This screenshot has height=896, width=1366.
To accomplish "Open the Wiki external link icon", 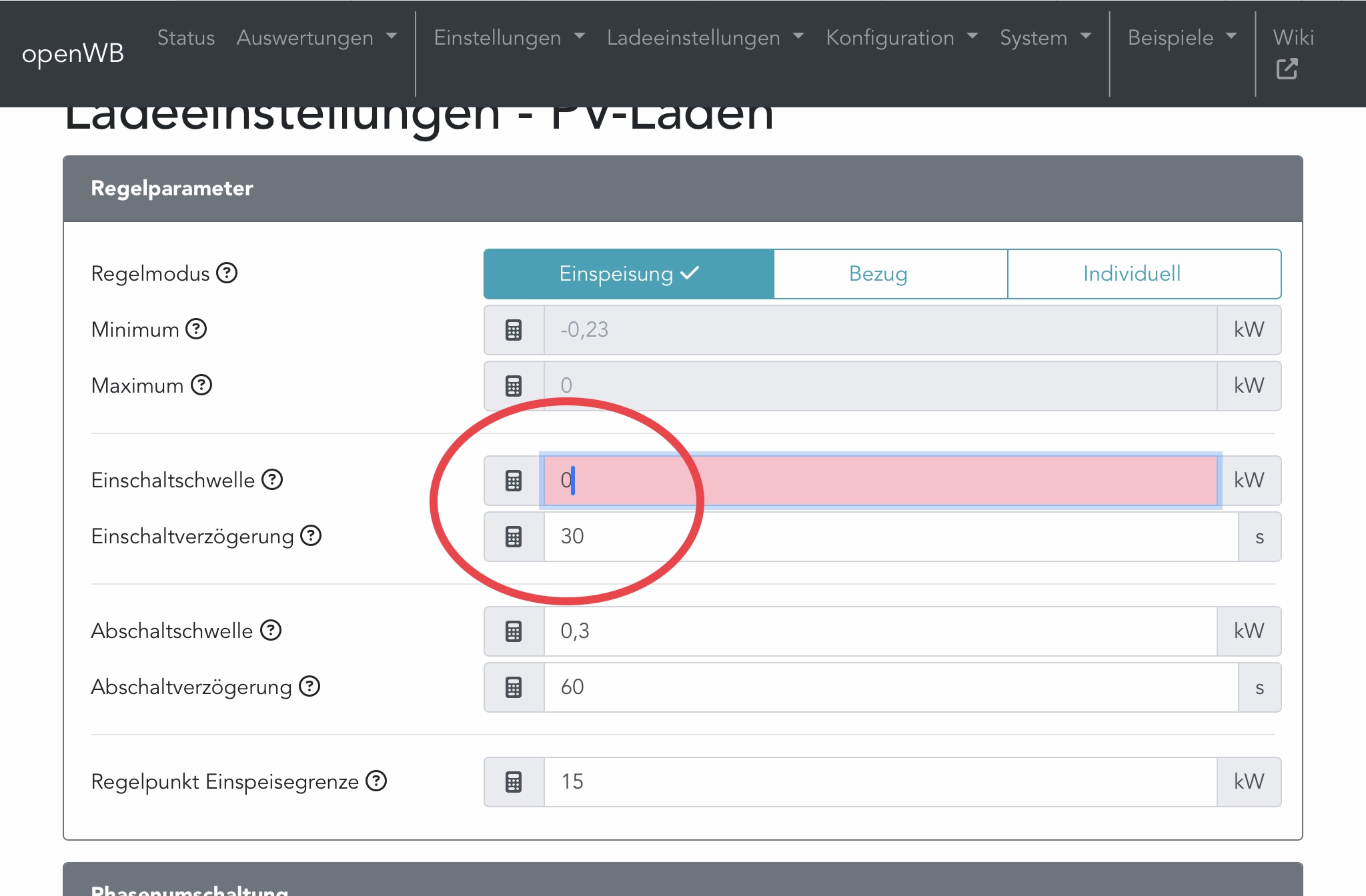I will (1287, 69).
